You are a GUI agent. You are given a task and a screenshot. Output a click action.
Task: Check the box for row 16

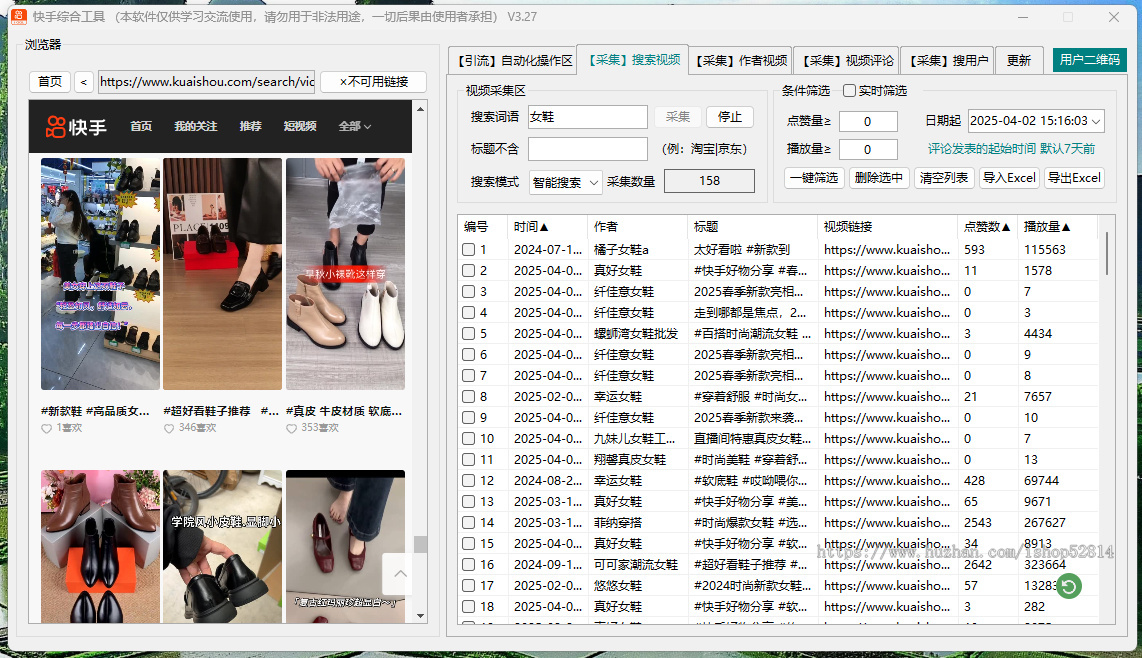[x=468, y=565]
